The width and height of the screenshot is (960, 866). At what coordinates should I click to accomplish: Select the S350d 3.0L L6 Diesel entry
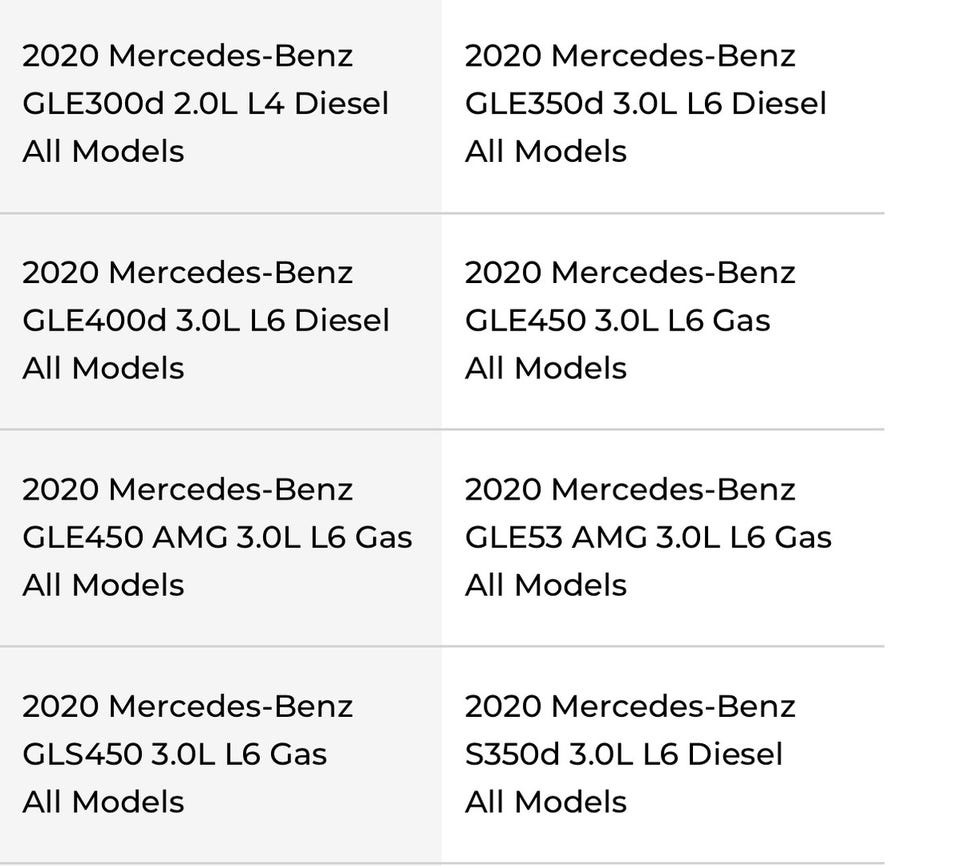[x=623, y=754]
